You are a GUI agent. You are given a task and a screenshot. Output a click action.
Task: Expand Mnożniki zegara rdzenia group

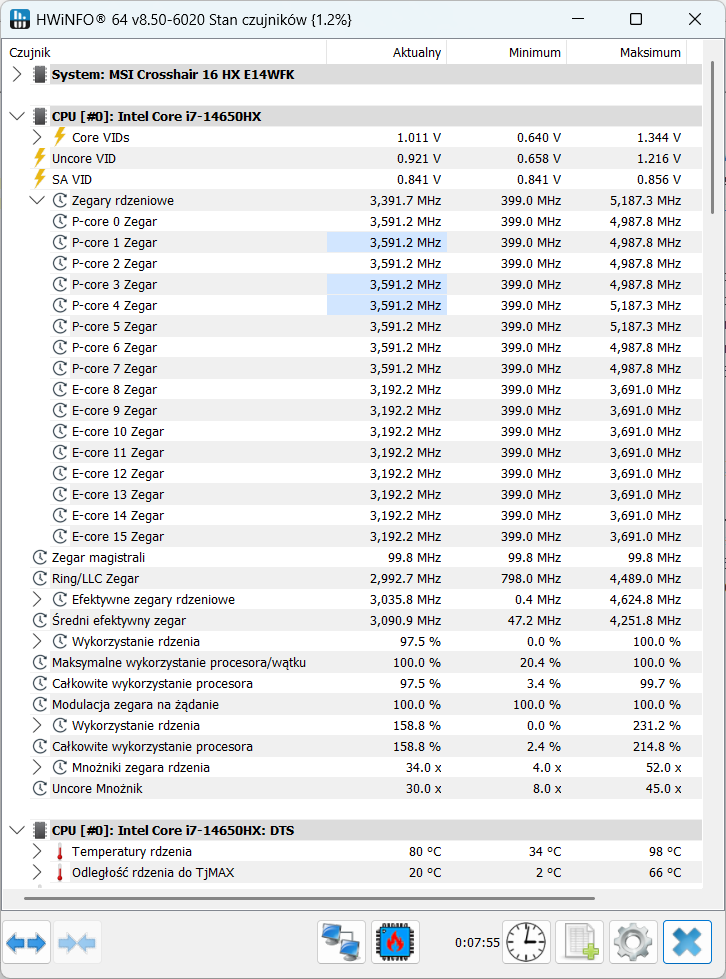coord(37,767)
